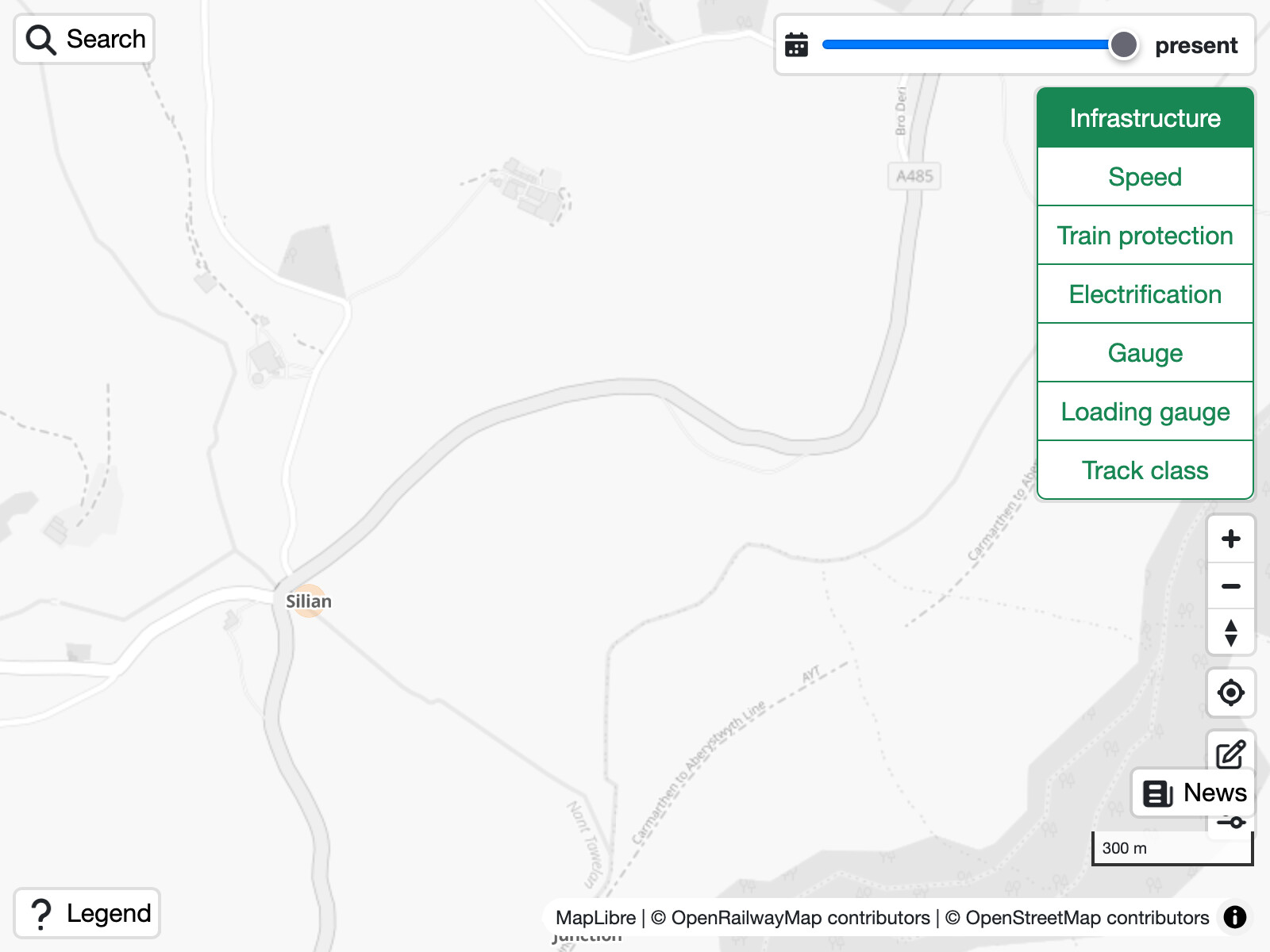The width and height of the screenshot is (1270, 952).
Task: Locate my position with geolocate button
Action: pos(1231,693)
